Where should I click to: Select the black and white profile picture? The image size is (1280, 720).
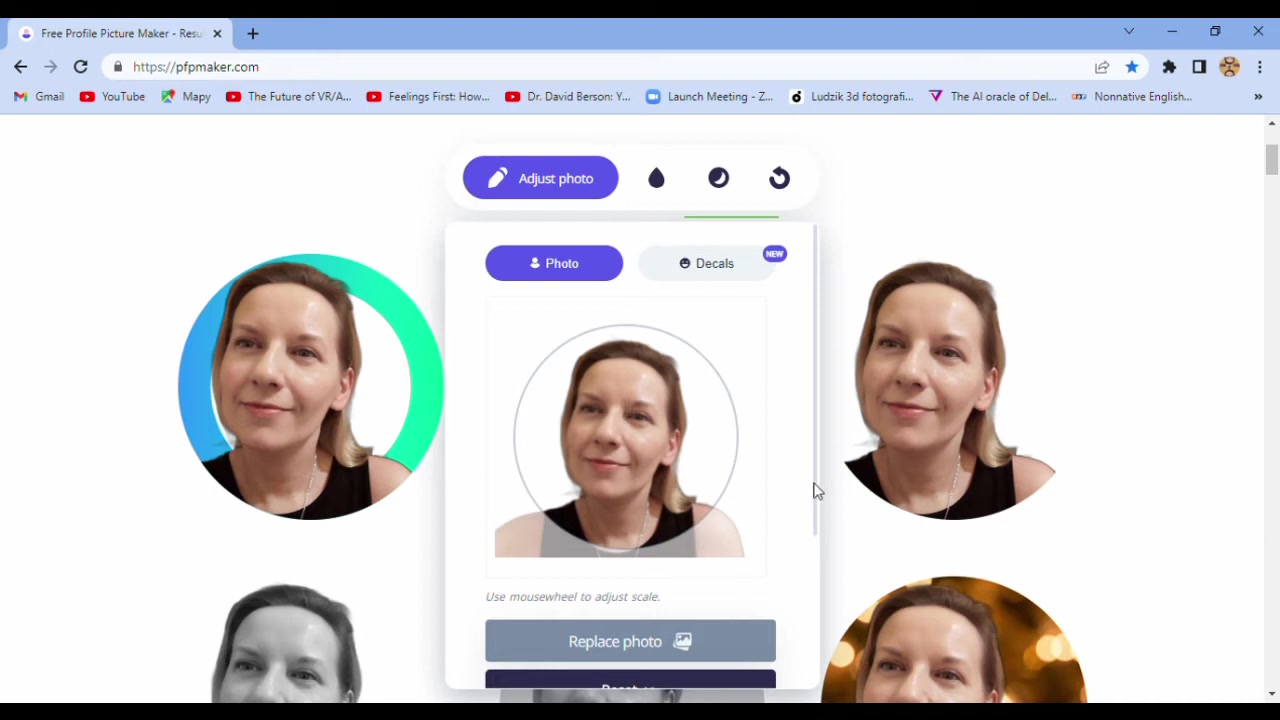click(288, 643)
